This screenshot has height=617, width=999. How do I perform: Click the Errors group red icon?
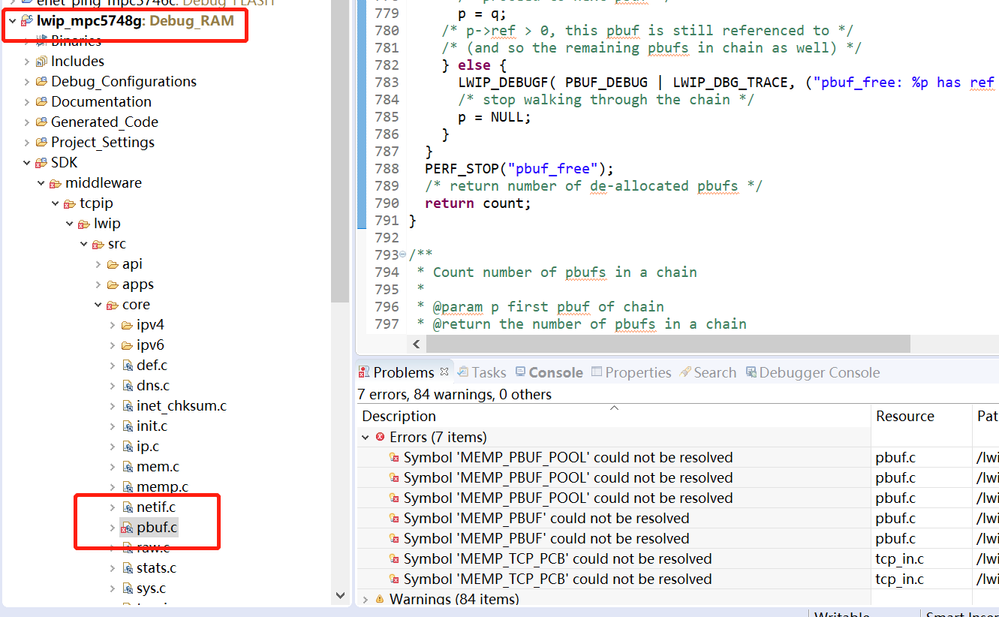pyautogui.click(x=380, y=437)
